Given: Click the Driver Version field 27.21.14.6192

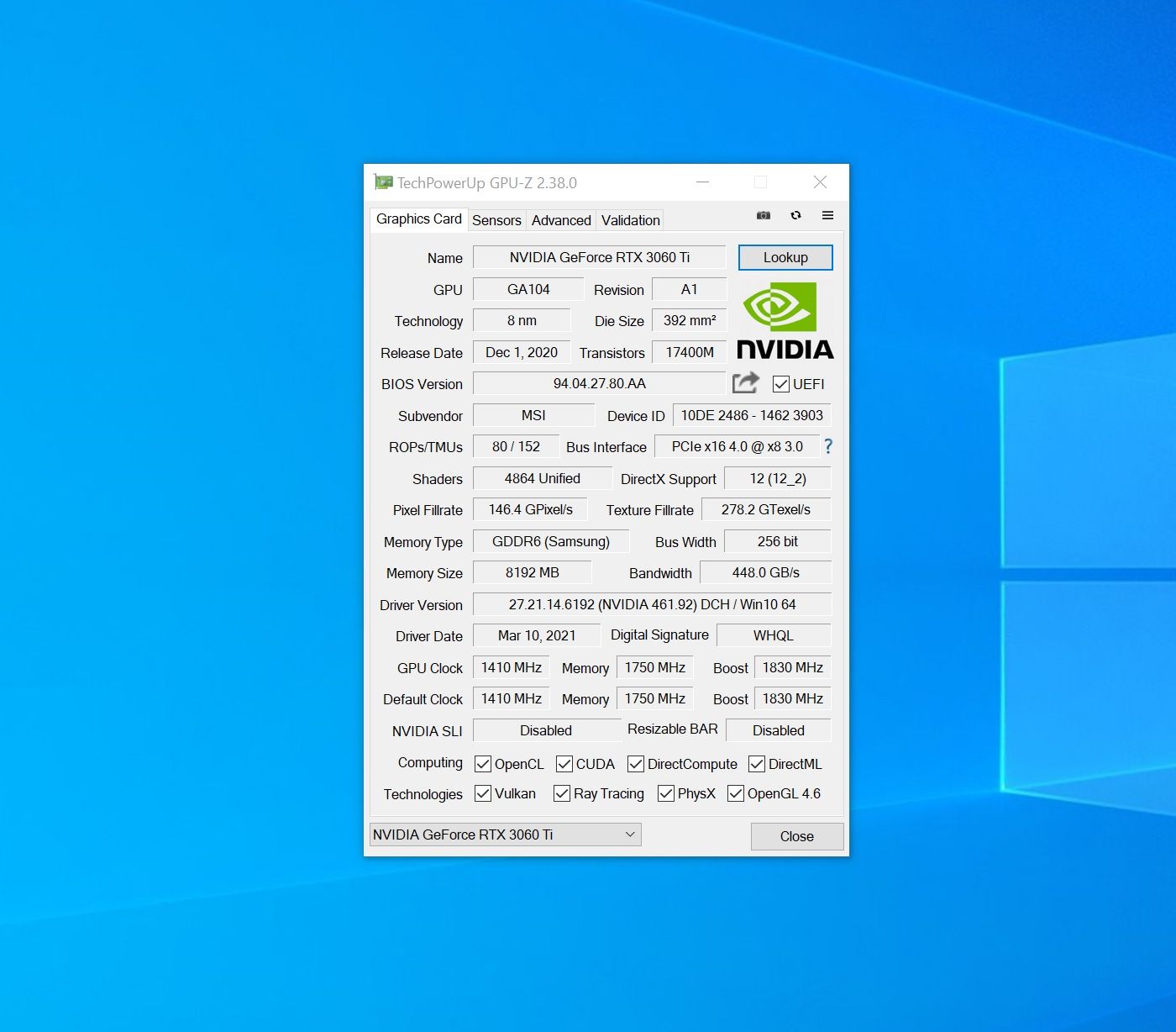Looking at the screenshot, I should pyautogui.click(x=652, y=604).
